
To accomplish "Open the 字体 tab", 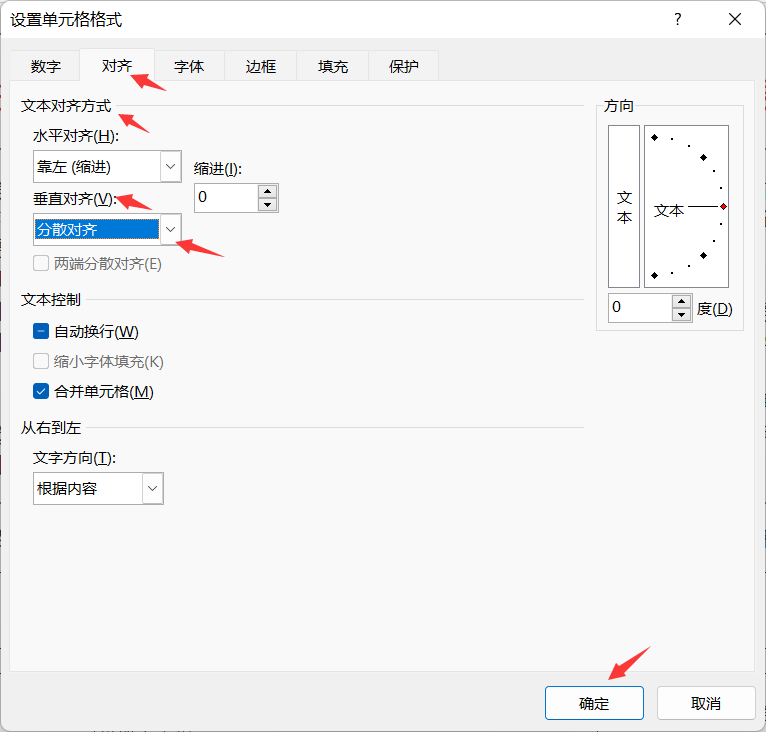I will pos(189,66).
